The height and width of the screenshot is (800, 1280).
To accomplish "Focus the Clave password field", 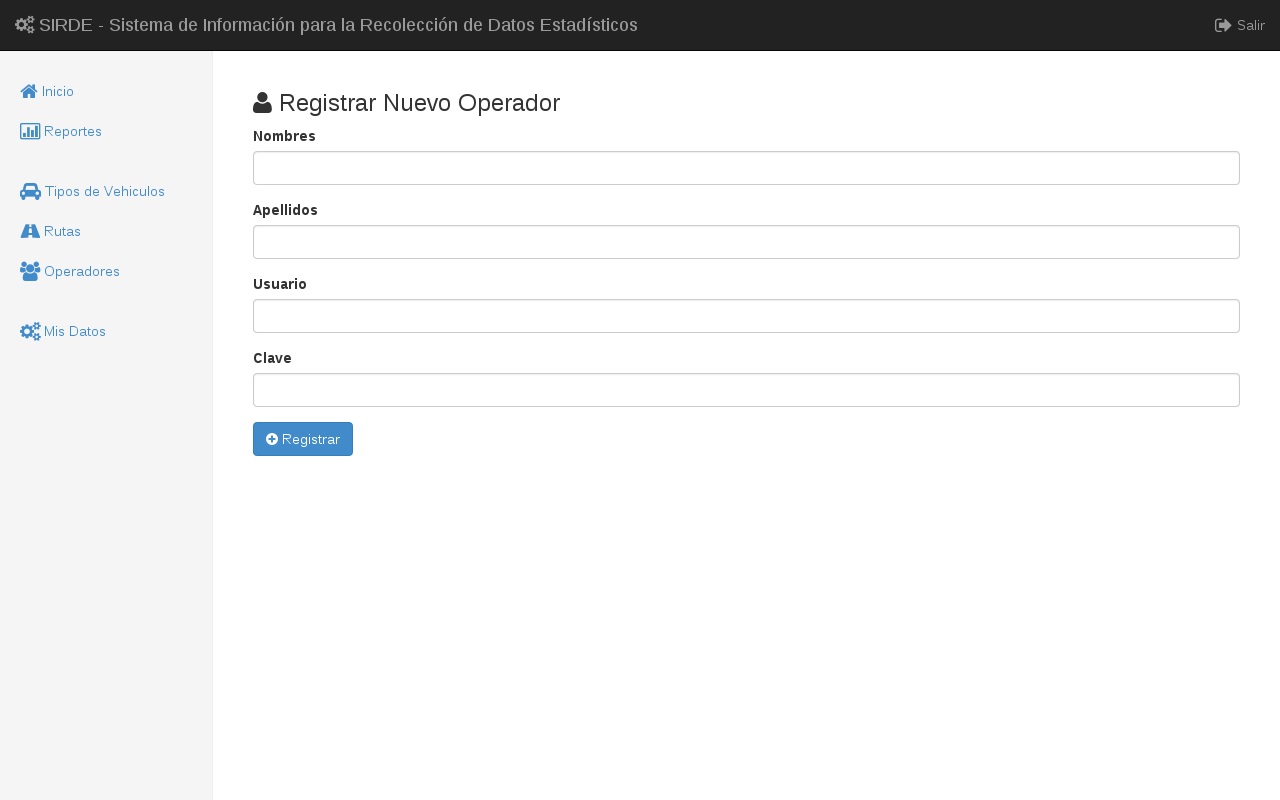I will (x=746, y=390).
